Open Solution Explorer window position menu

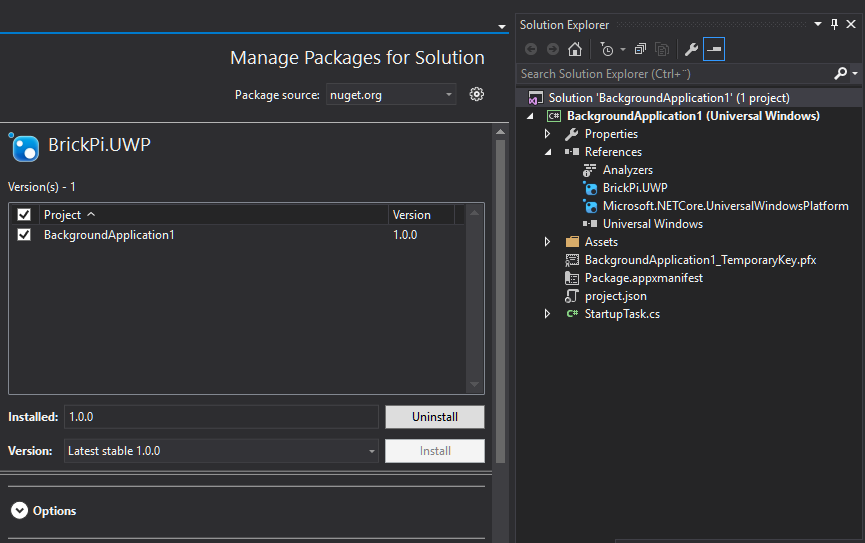[818, 24]
